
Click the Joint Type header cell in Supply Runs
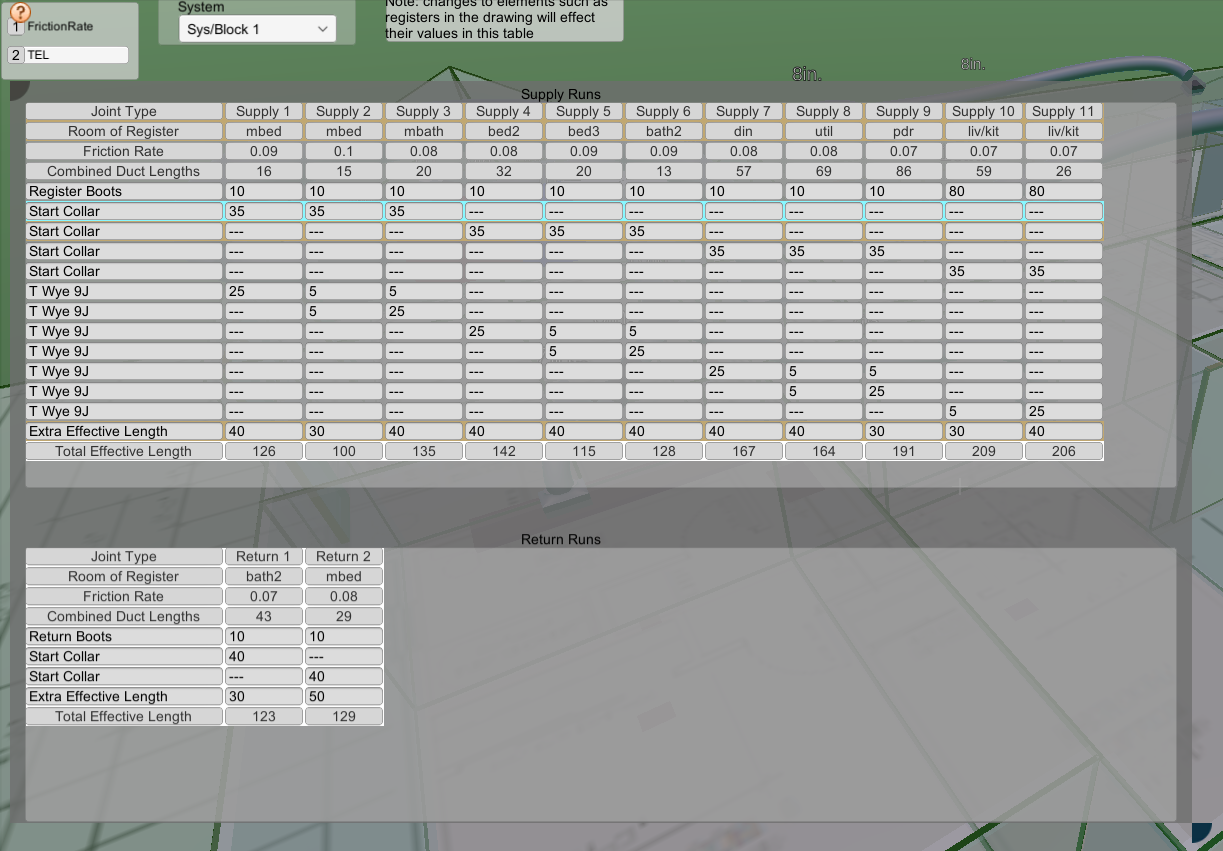(124, 111)
